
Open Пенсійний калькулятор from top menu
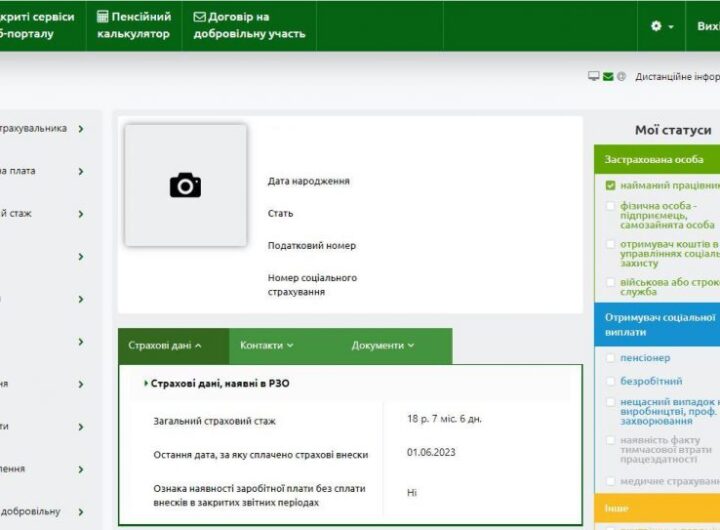[x=134, y=26]
